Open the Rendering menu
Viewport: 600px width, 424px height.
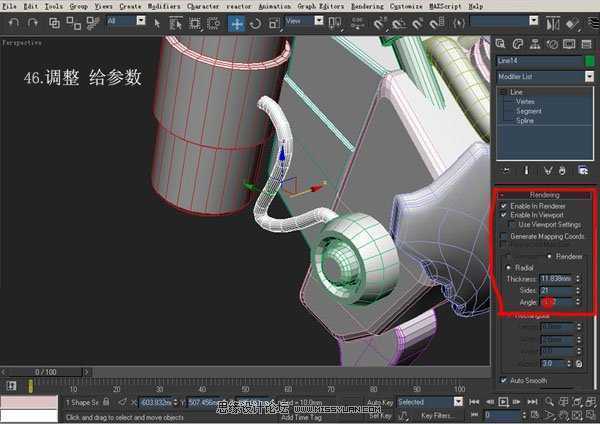pos(367,6)
